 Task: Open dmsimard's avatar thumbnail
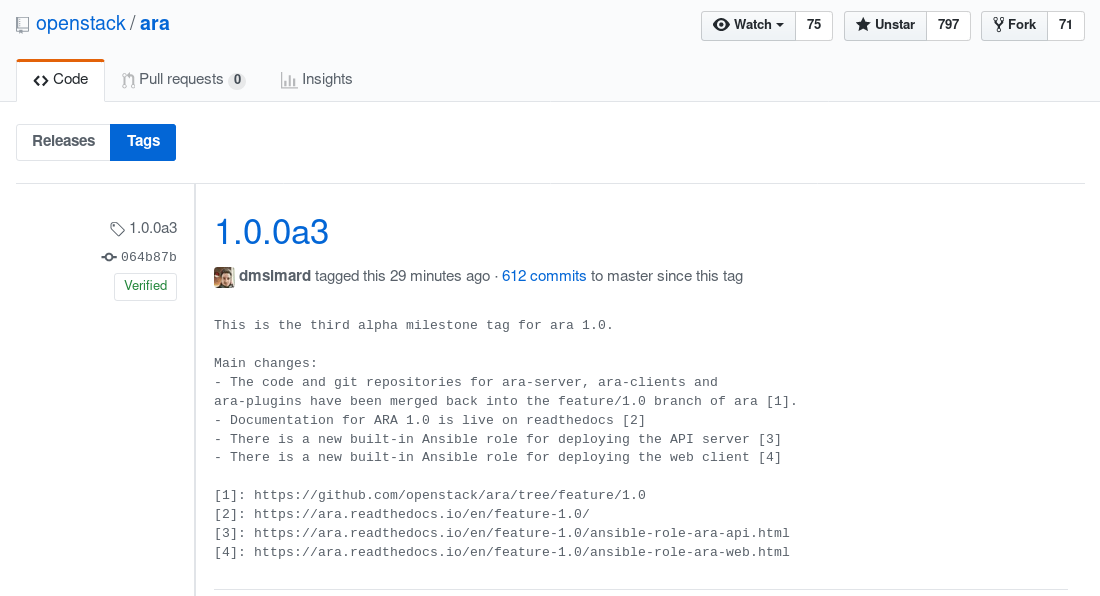[x=224, y=277]
